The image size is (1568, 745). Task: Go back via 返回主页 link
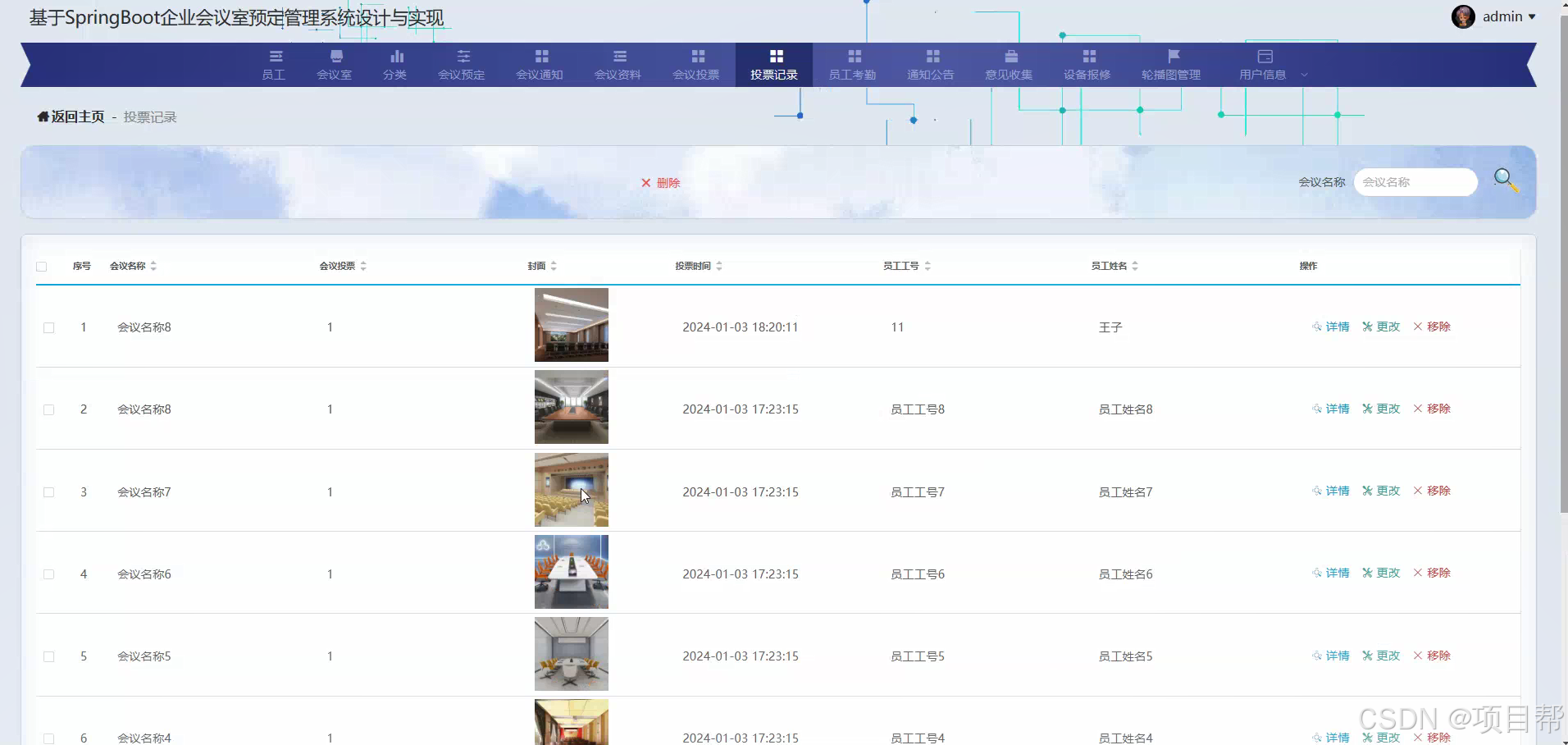[x=71, y=117]
